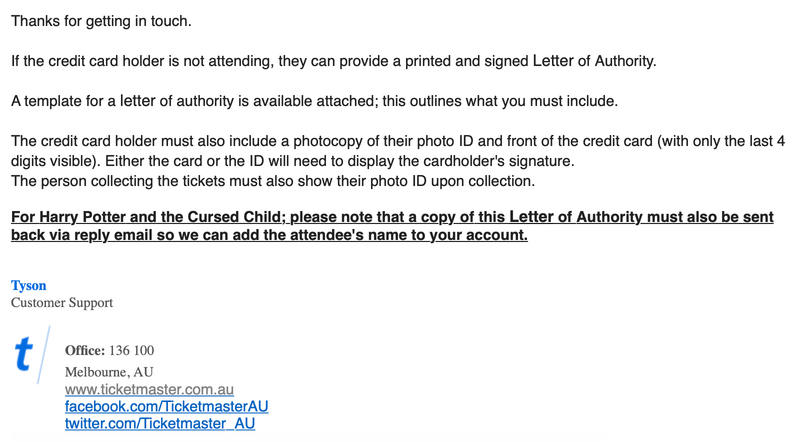Open the www.ticketmaster.com.au link
800x443 pixels.
click(x=149, y=389)
